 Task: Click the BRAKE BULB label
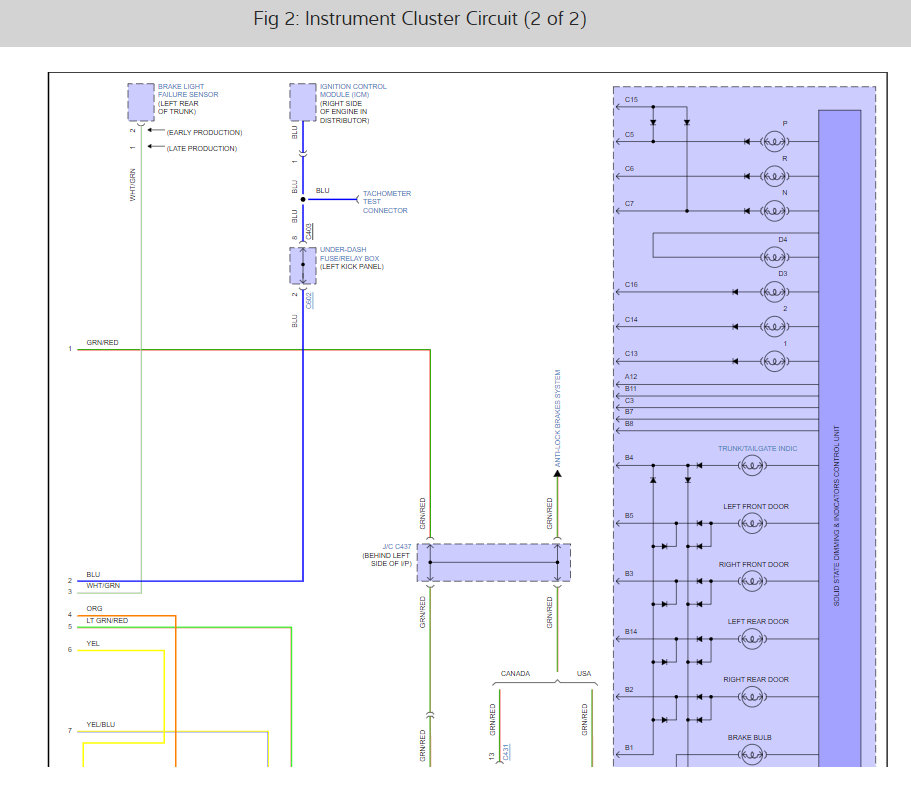click(749, 737)
